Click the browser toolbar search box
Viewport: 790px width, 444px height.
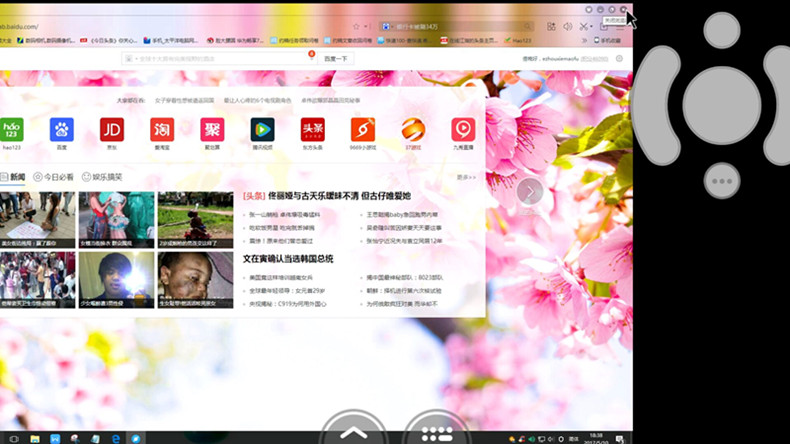[x=456, y=27]
